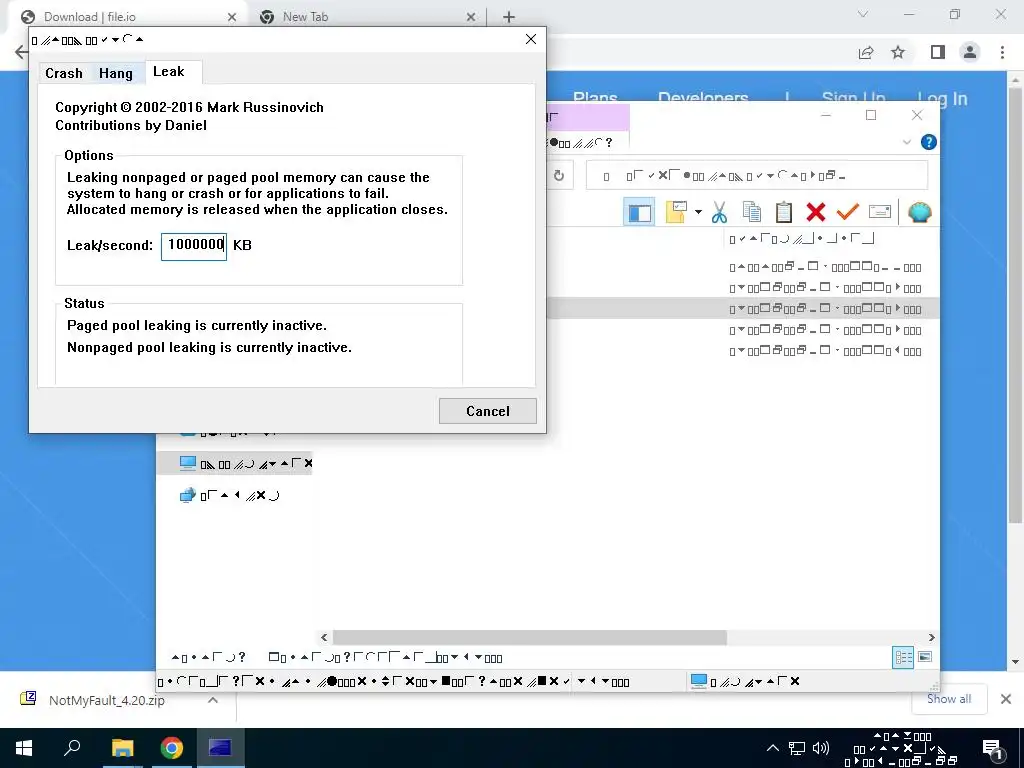Open Chrome three-dot menu
Image resolution: width=1024 pixels, height=768 pixels.
[1002, 52]
